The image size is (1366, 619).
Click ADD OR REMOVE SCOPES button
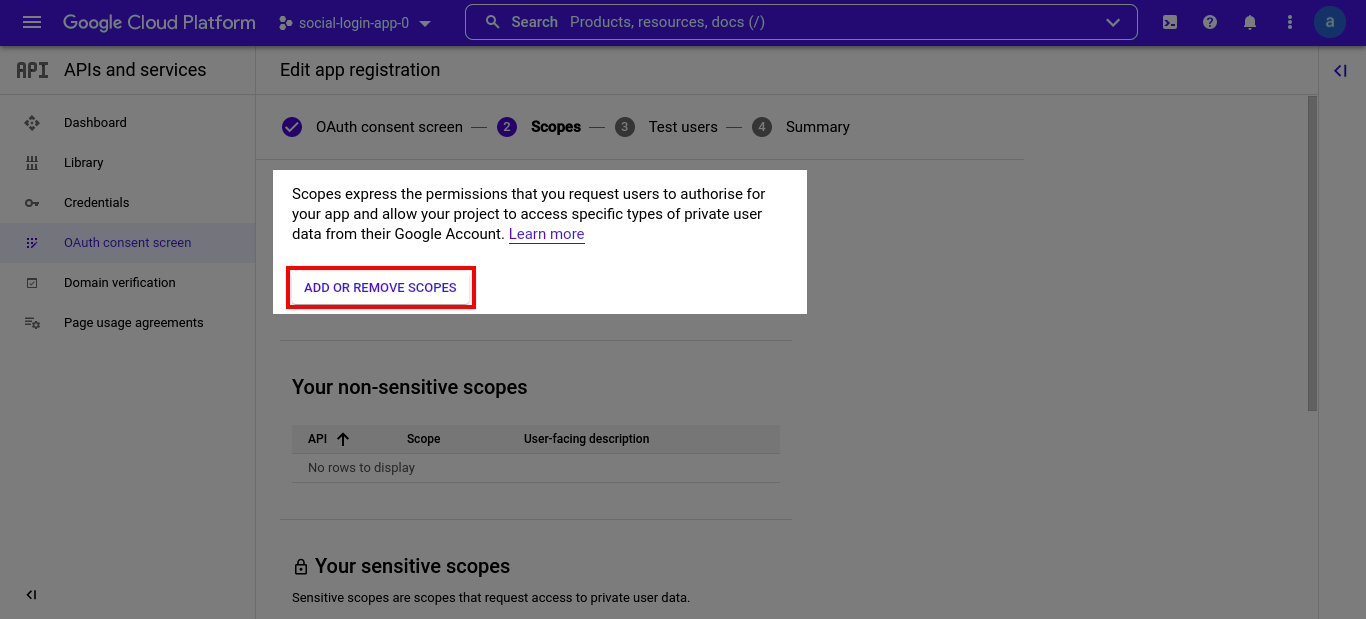pos(380,288)
